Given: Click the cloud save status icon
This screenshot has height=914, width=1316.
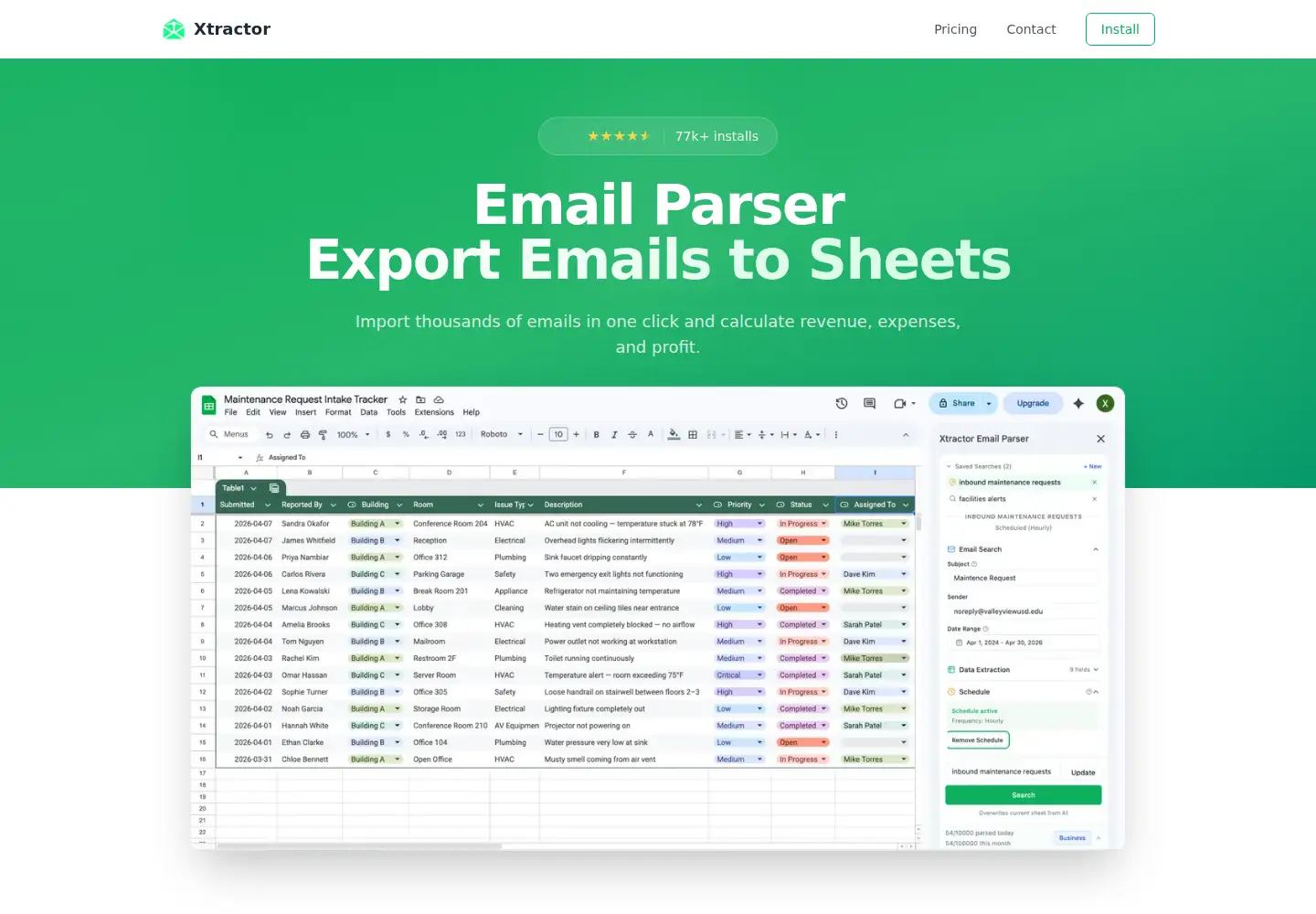Looking at the screenshot, I should click(x=439, y=399).
